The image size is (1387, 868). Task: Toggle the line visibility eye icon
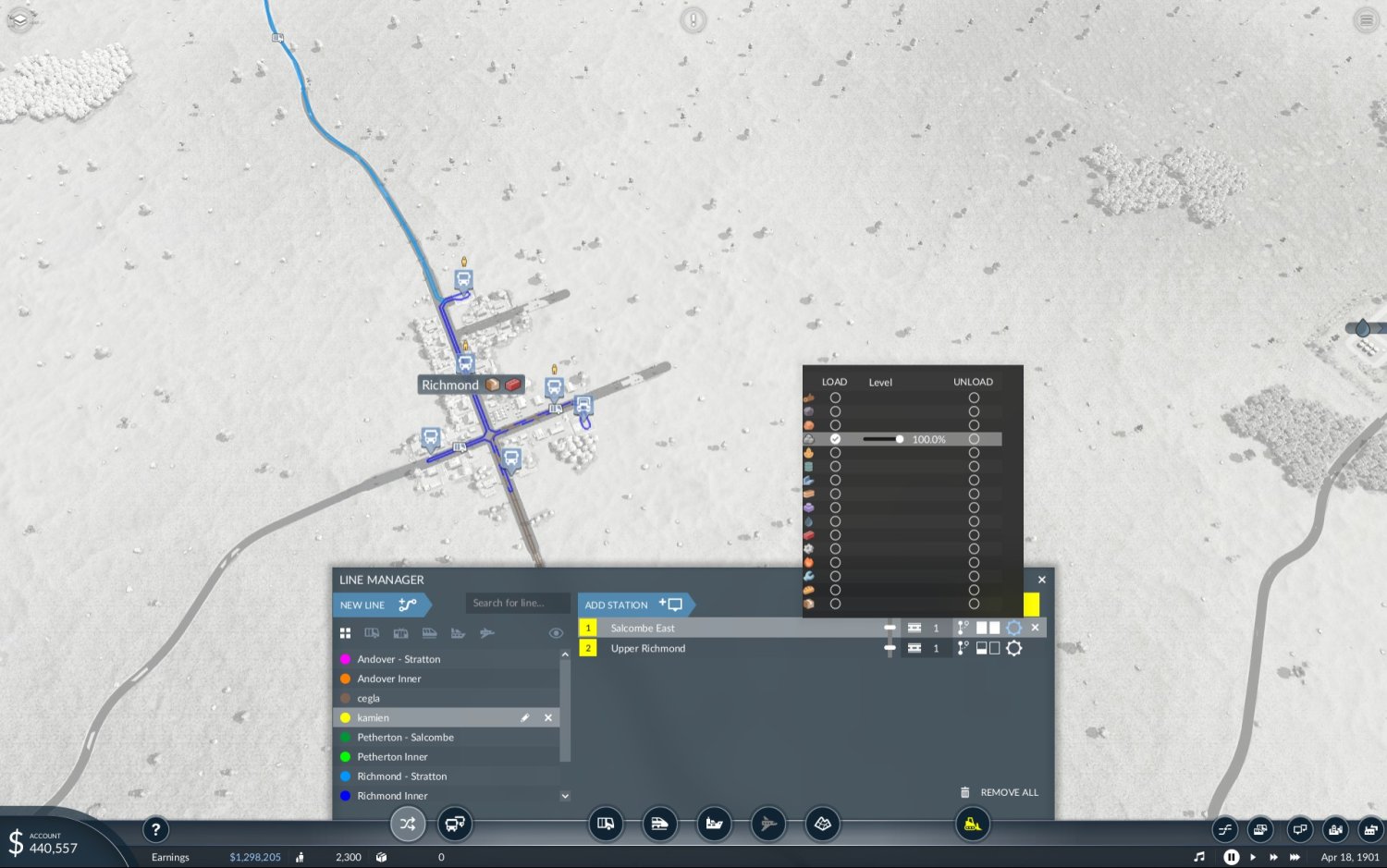[556, 632]
